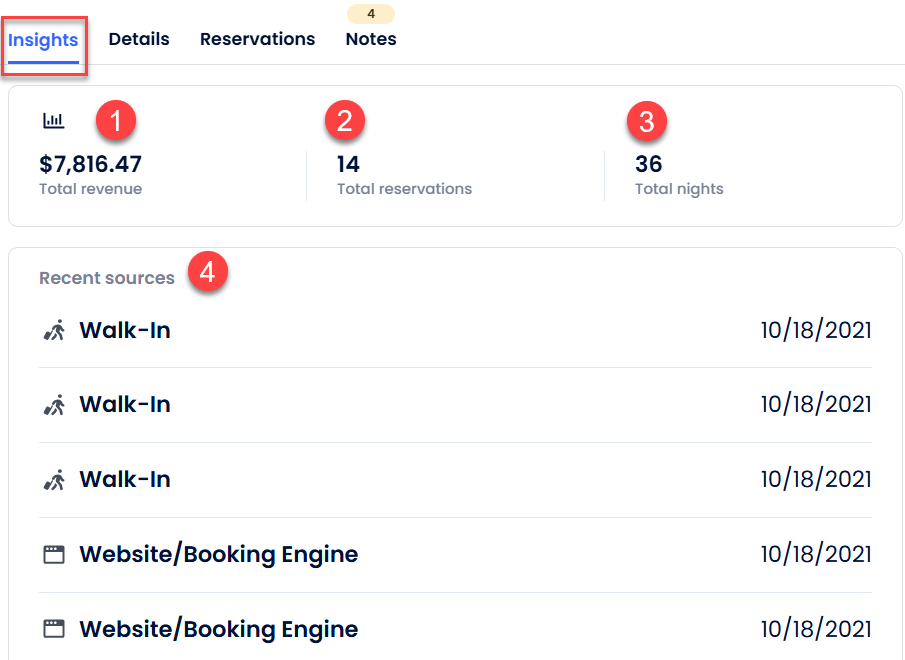Click the first Walk-In source label

point(125,330)
